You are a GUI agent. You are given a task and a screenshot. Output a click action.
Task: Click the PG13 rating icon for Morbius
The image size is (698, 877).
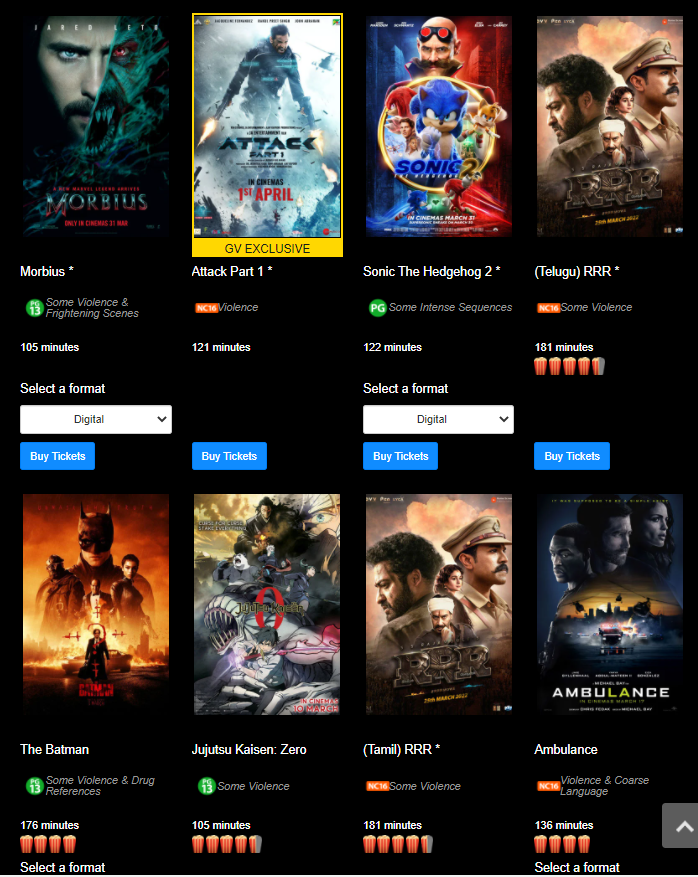(x=35, y=308)
